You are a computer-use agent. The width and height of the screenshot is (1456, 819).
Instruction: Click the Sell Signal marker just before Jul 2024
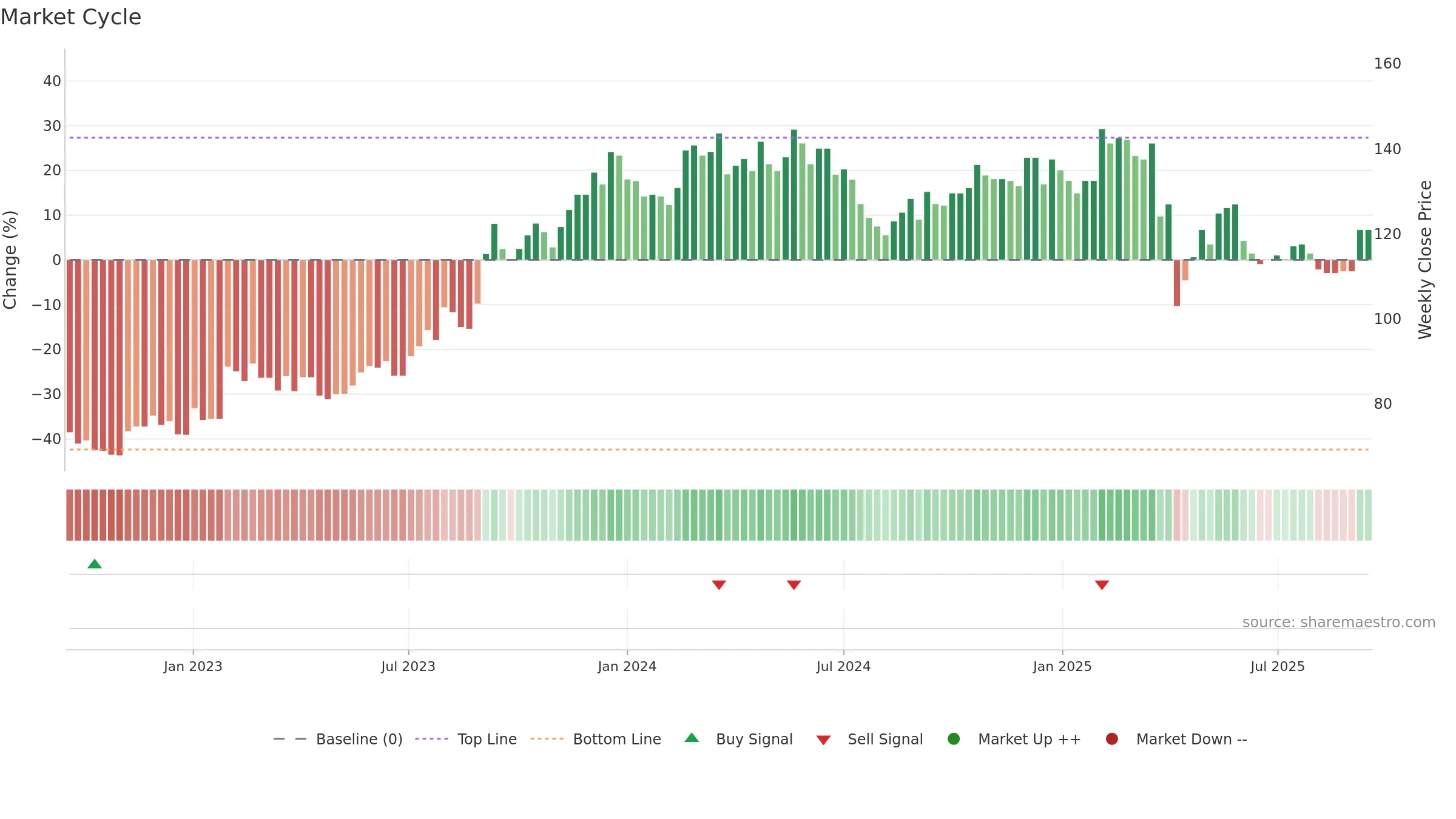point(794,585)
